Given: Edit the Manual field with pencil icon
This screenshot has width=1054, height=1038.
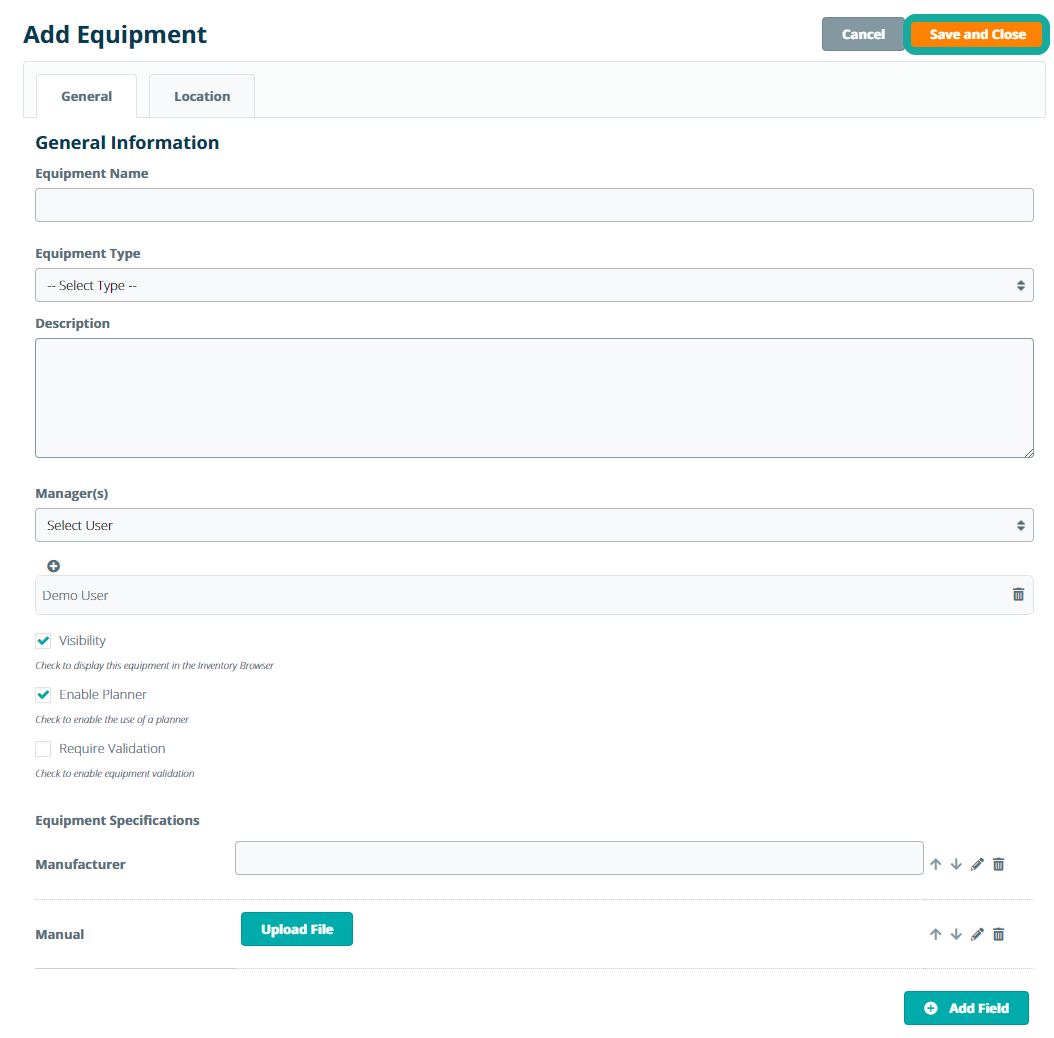Looking at the screenshot, I should (977, 934).
